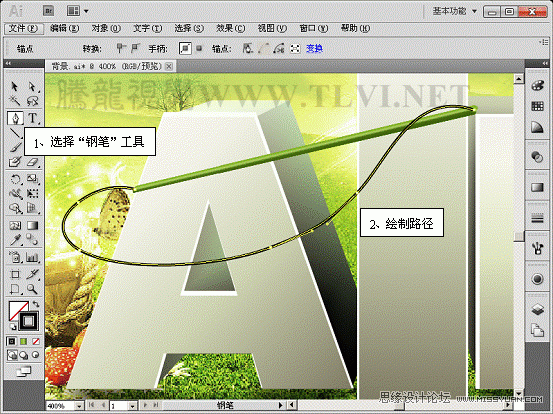
Task: Enable Draw Behind mode
Action: [x=24, y=355]
